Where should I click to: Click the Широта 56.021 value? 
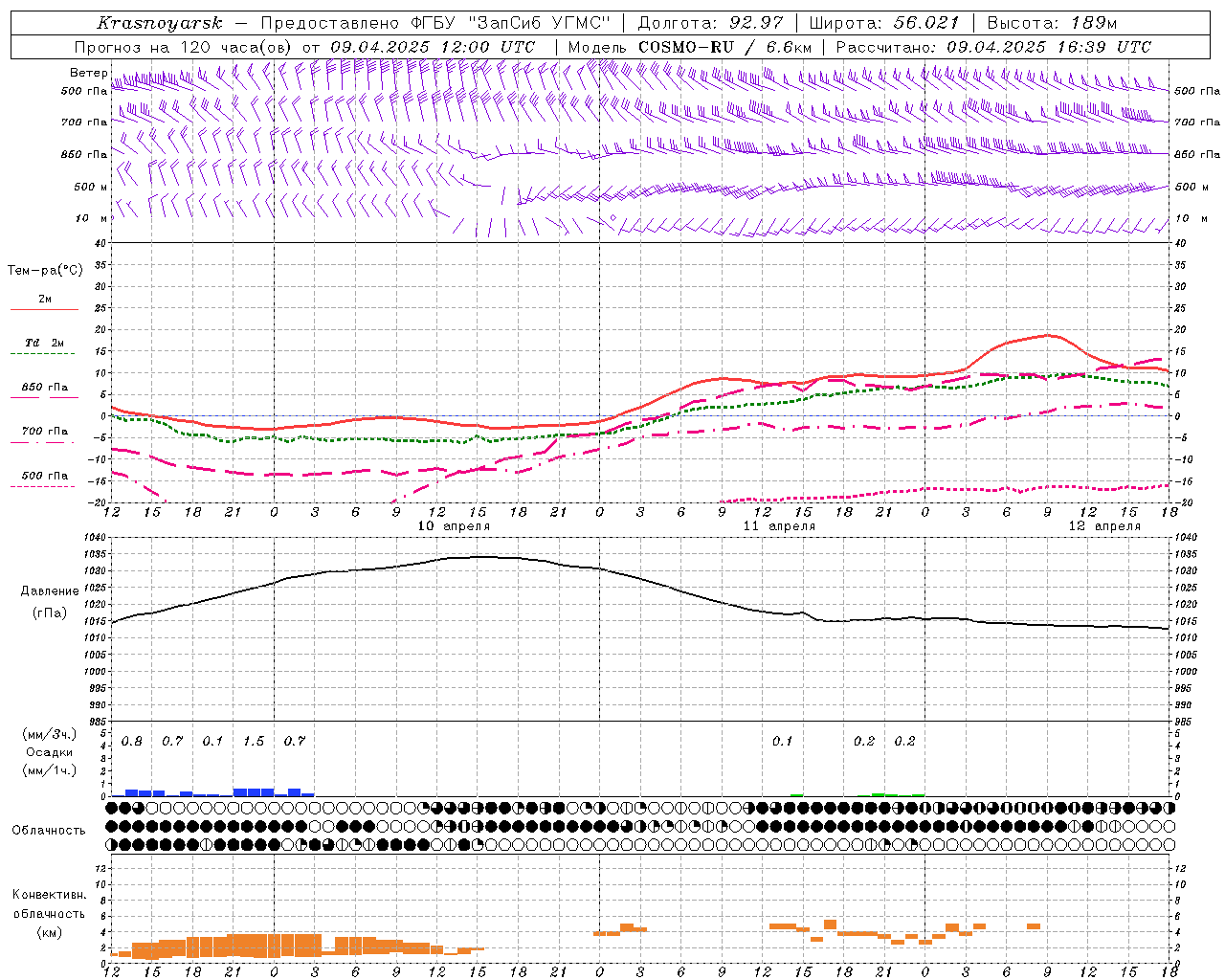tap(925, 23)
